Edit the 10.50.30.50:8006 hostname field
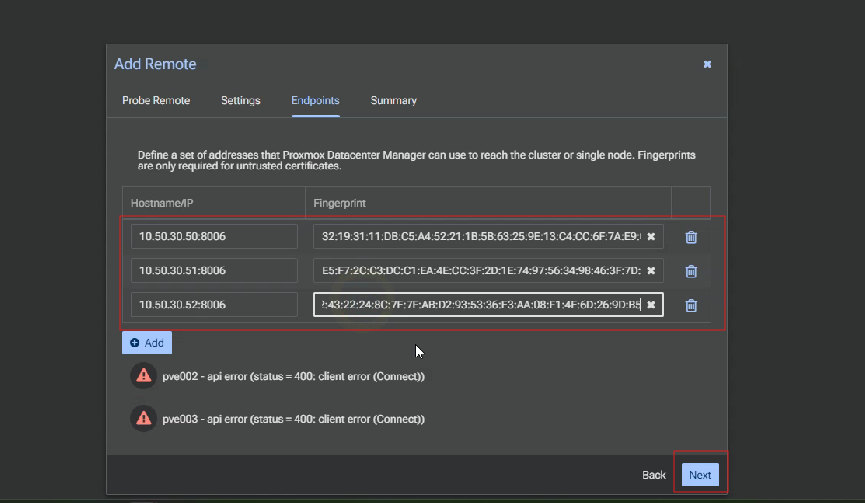This screenshot has height=503, width=865. [x=214, y=237]
